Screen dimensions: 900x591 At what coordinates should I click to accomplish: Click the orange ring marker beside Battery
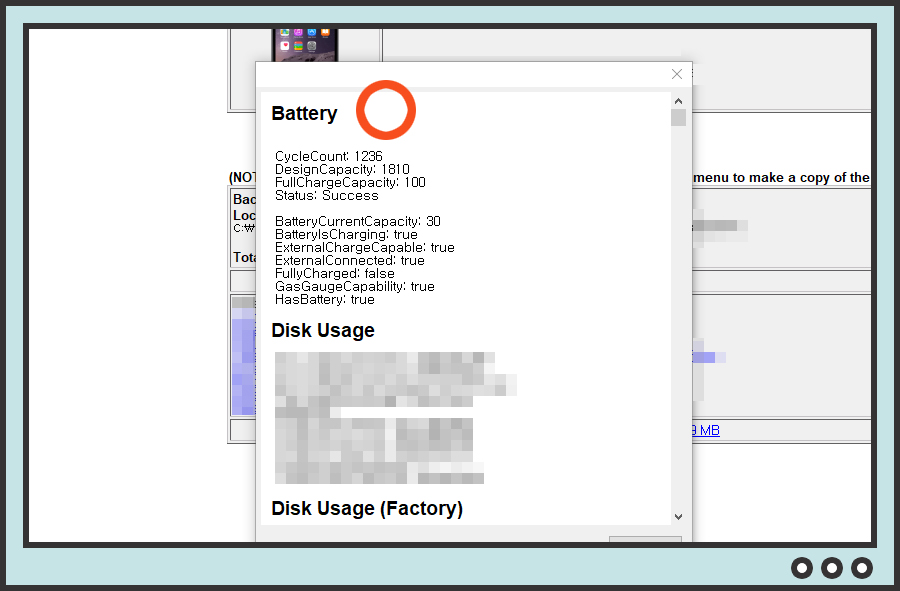pyautogui.click(x=385, y=110)
